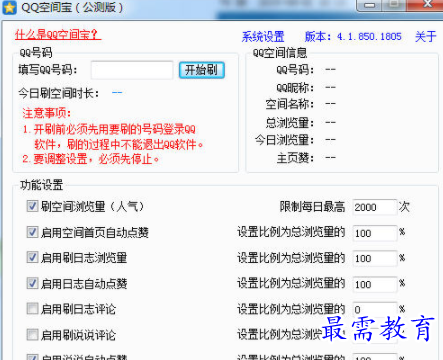Click the 总浏览量 label in QQ空间信息
443x360 pixels.
point(290,122)
